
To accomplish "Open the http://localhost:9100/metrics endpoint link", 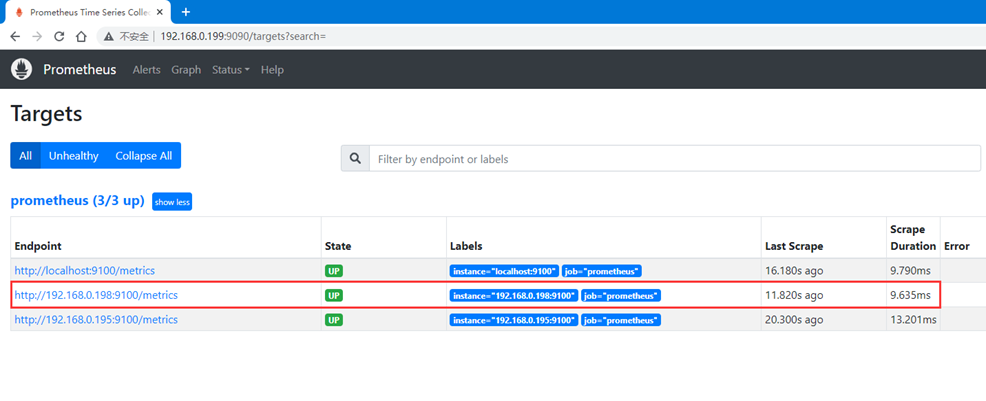I will pos(85,270).
